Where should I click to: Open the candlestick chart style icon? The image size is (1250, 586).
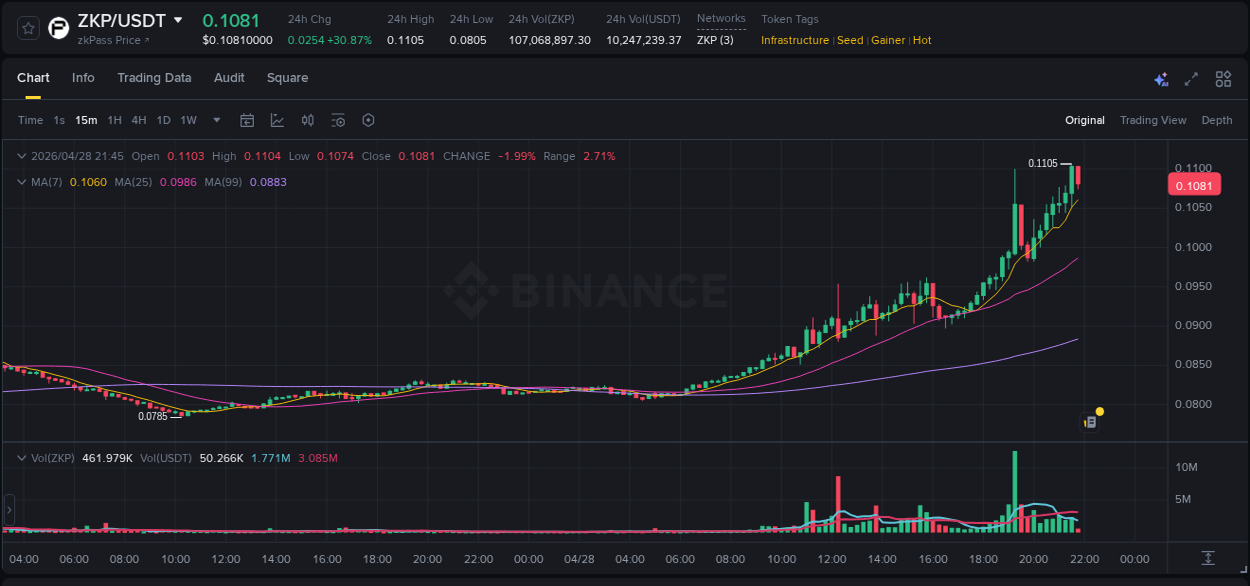[x=308, y=120]
